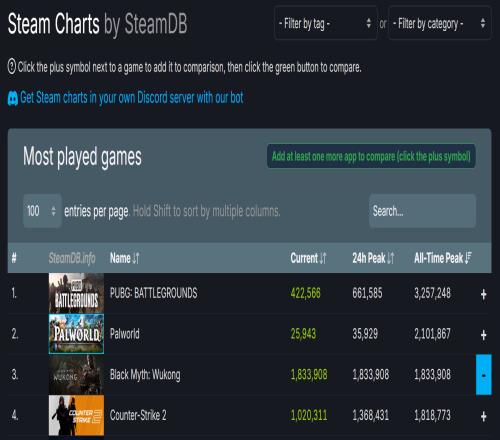Add Palworld to comparison using plus icon

click(483, 335)
